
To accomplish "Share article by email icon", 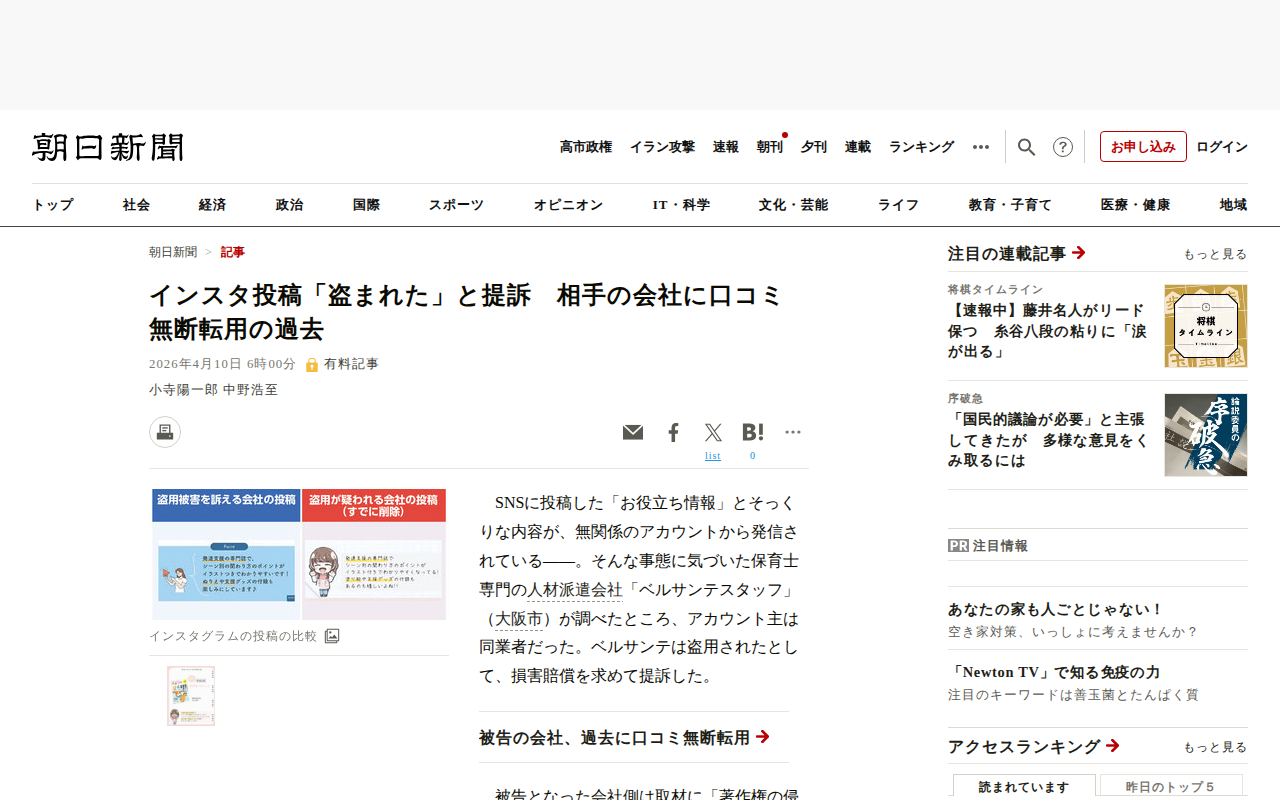I will pos(633,432).
